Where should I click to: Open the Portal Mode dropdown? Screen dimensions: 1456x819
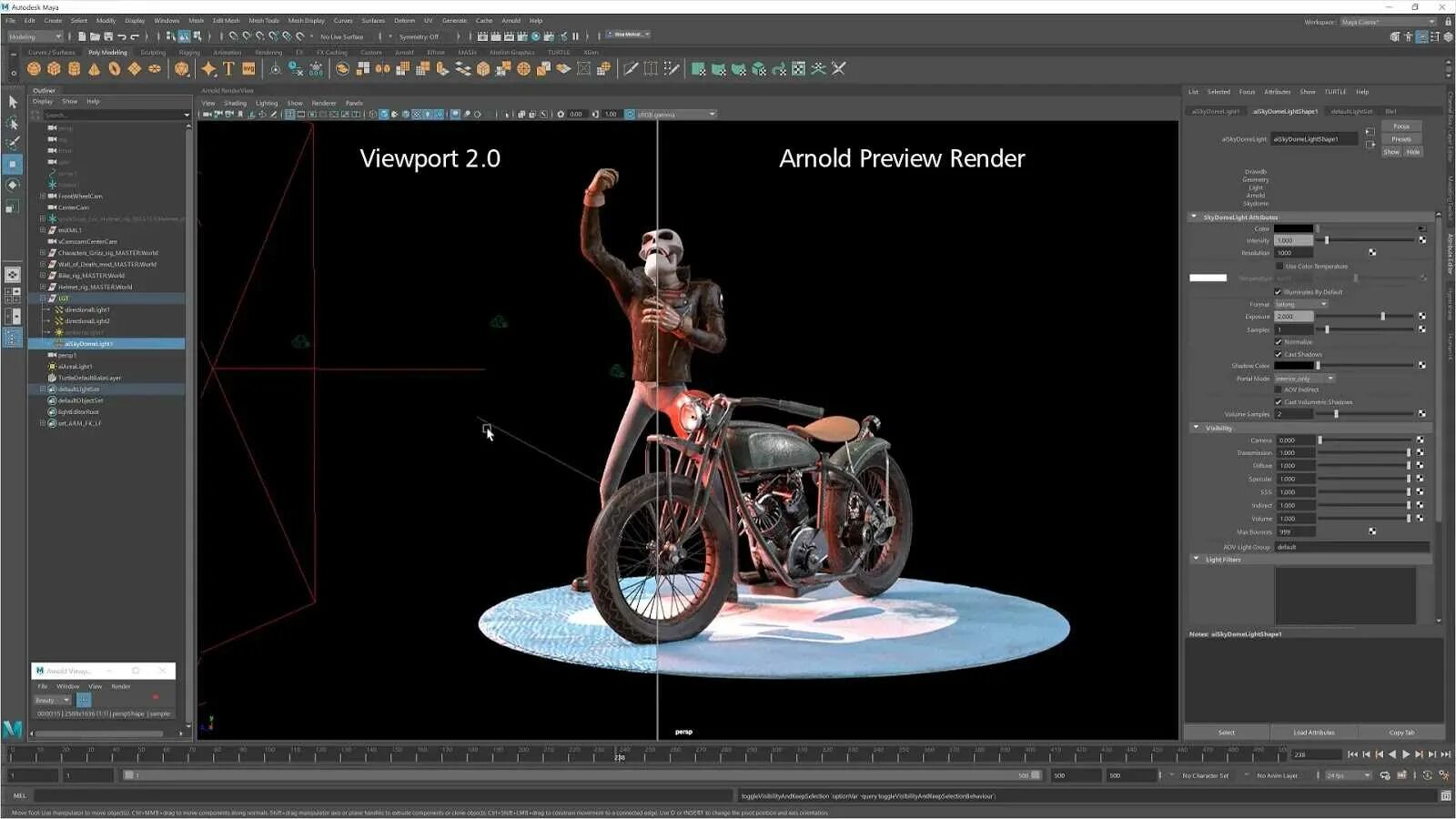1304,379
